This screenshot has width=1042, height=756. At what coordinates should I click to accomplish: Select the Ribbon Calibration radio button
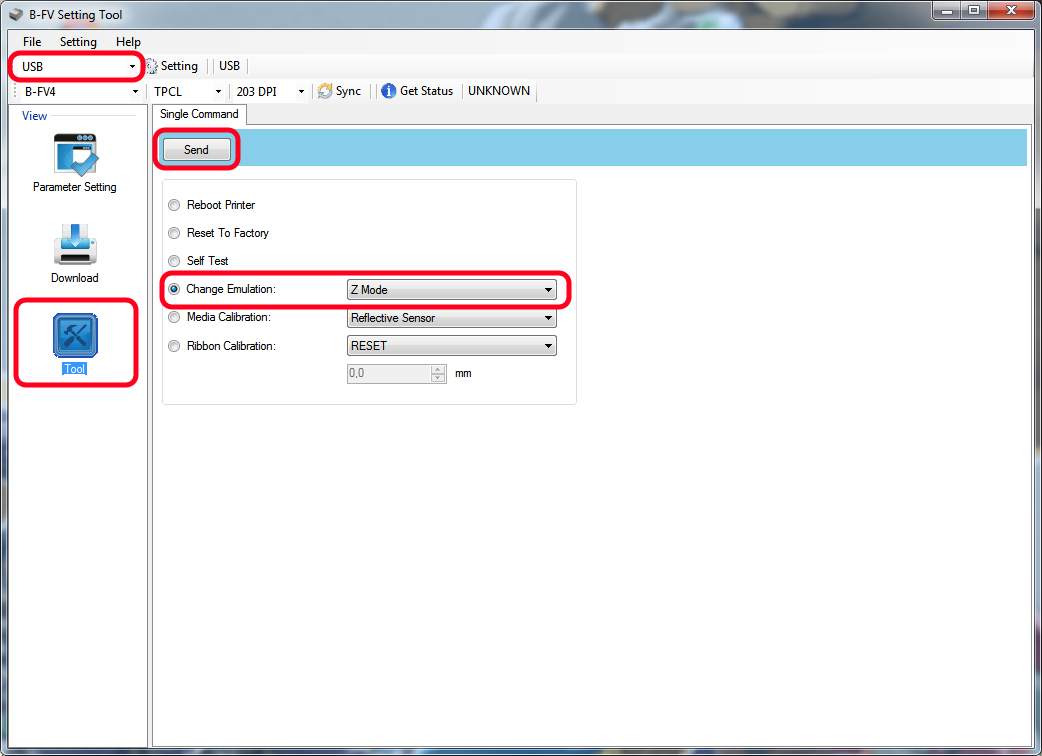pos(174,345)
